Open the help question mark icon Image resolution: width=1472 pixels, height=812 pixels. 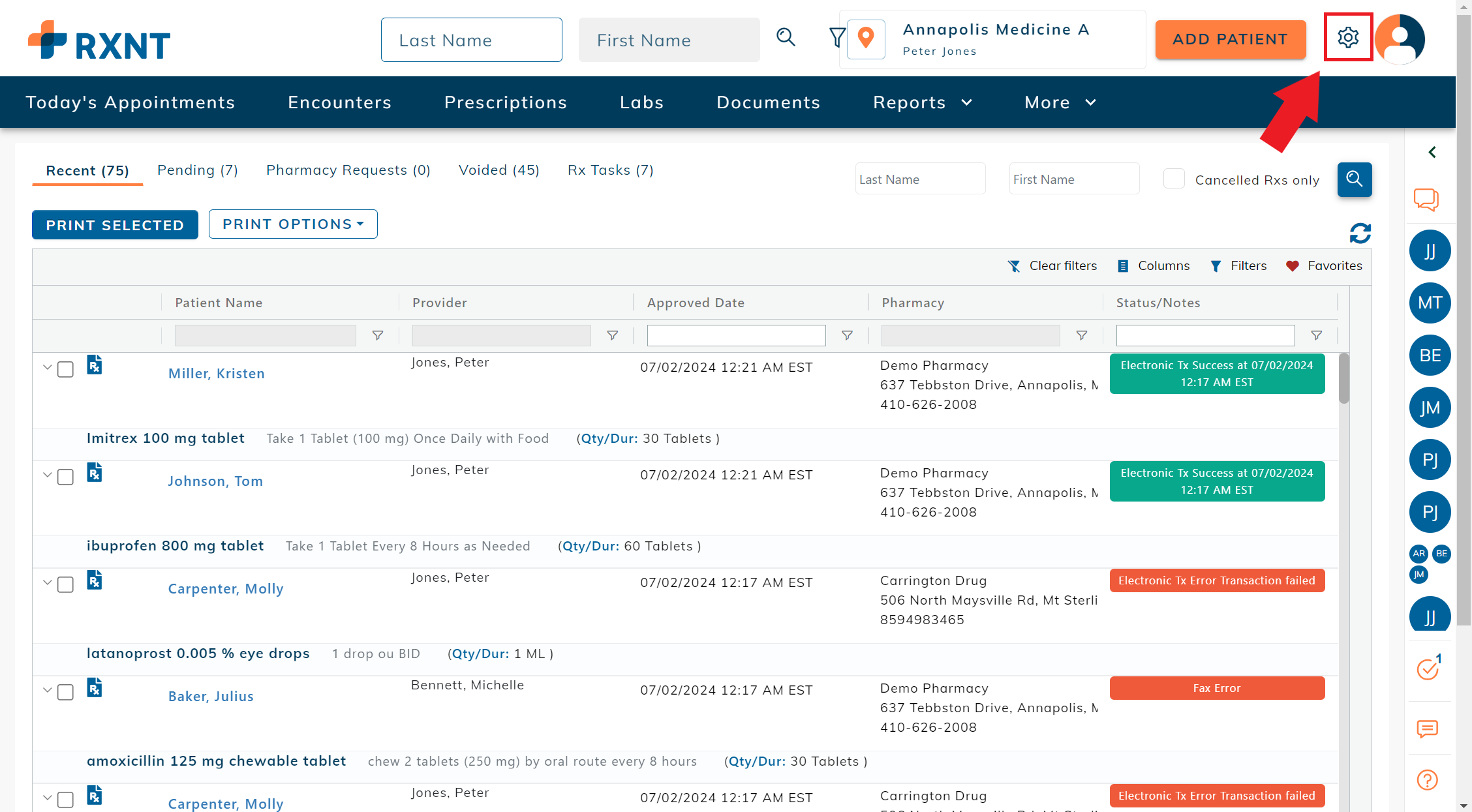click(1427, 780)
